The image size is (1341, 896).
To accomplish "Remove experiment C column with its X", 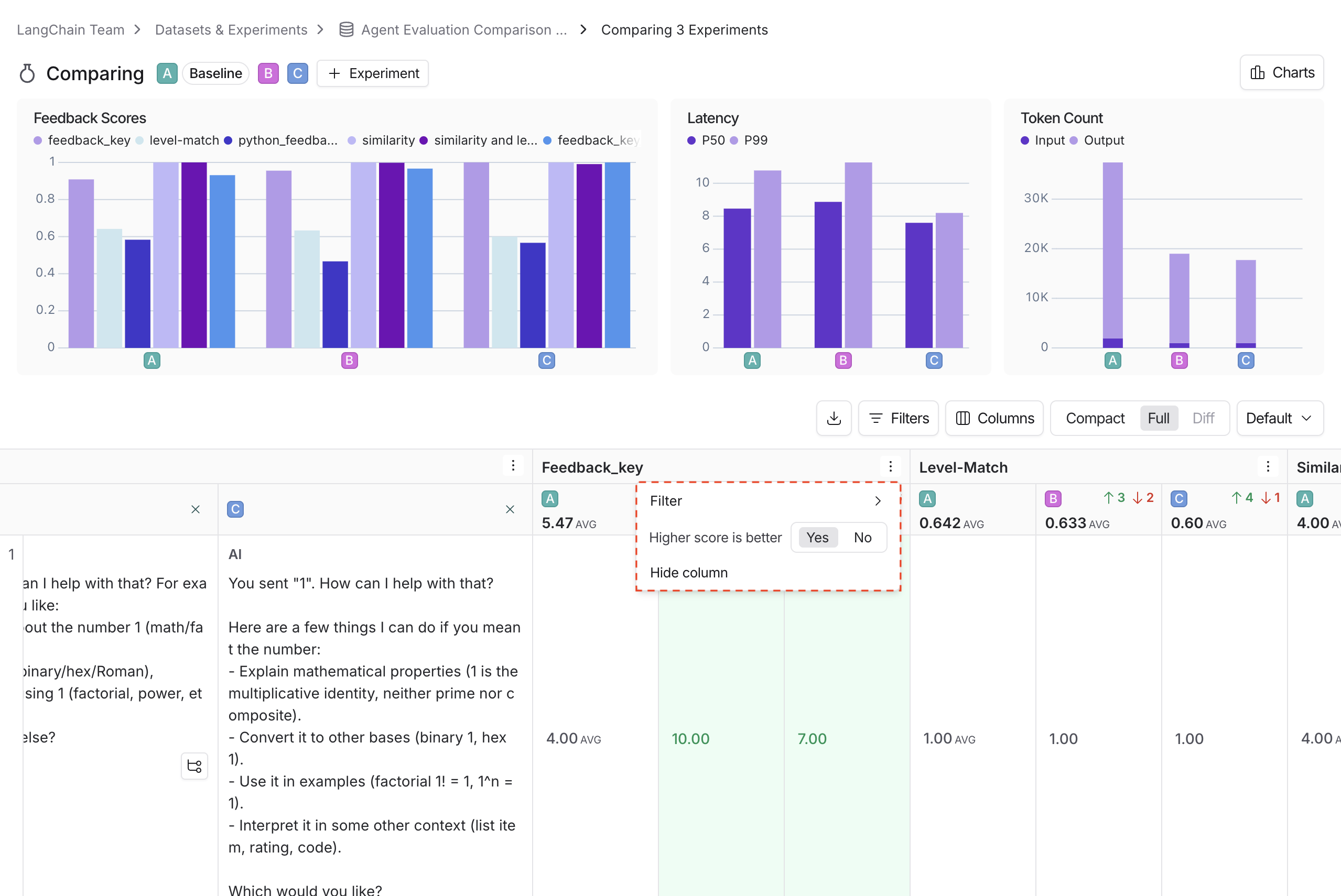I will tap(510, 509).
